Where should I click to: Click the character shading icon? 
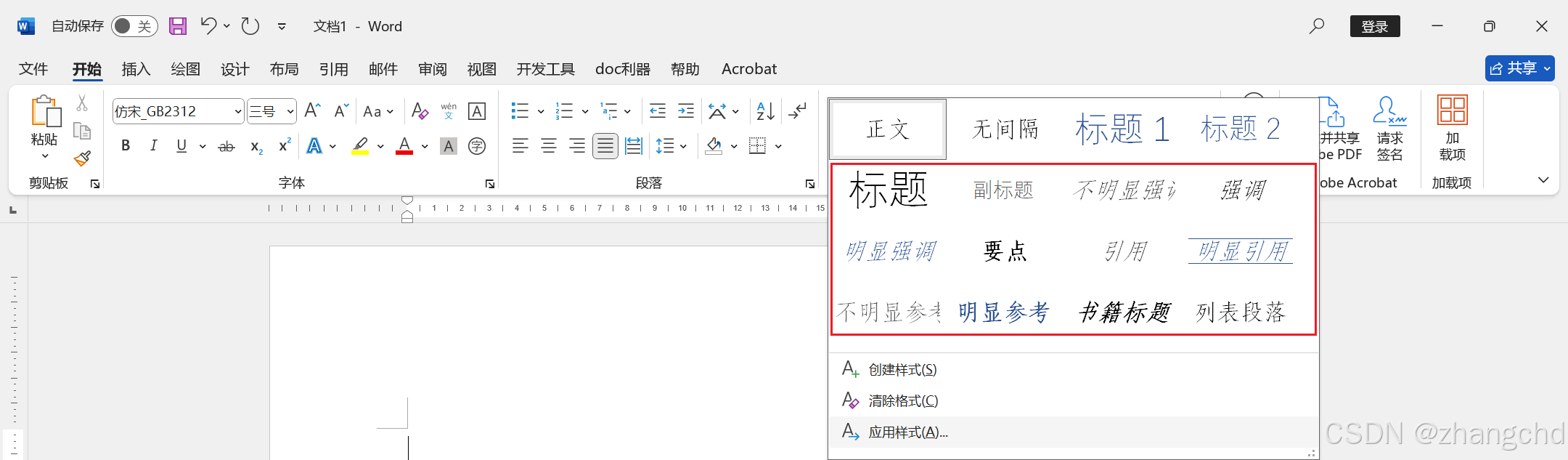coord(449,146)
